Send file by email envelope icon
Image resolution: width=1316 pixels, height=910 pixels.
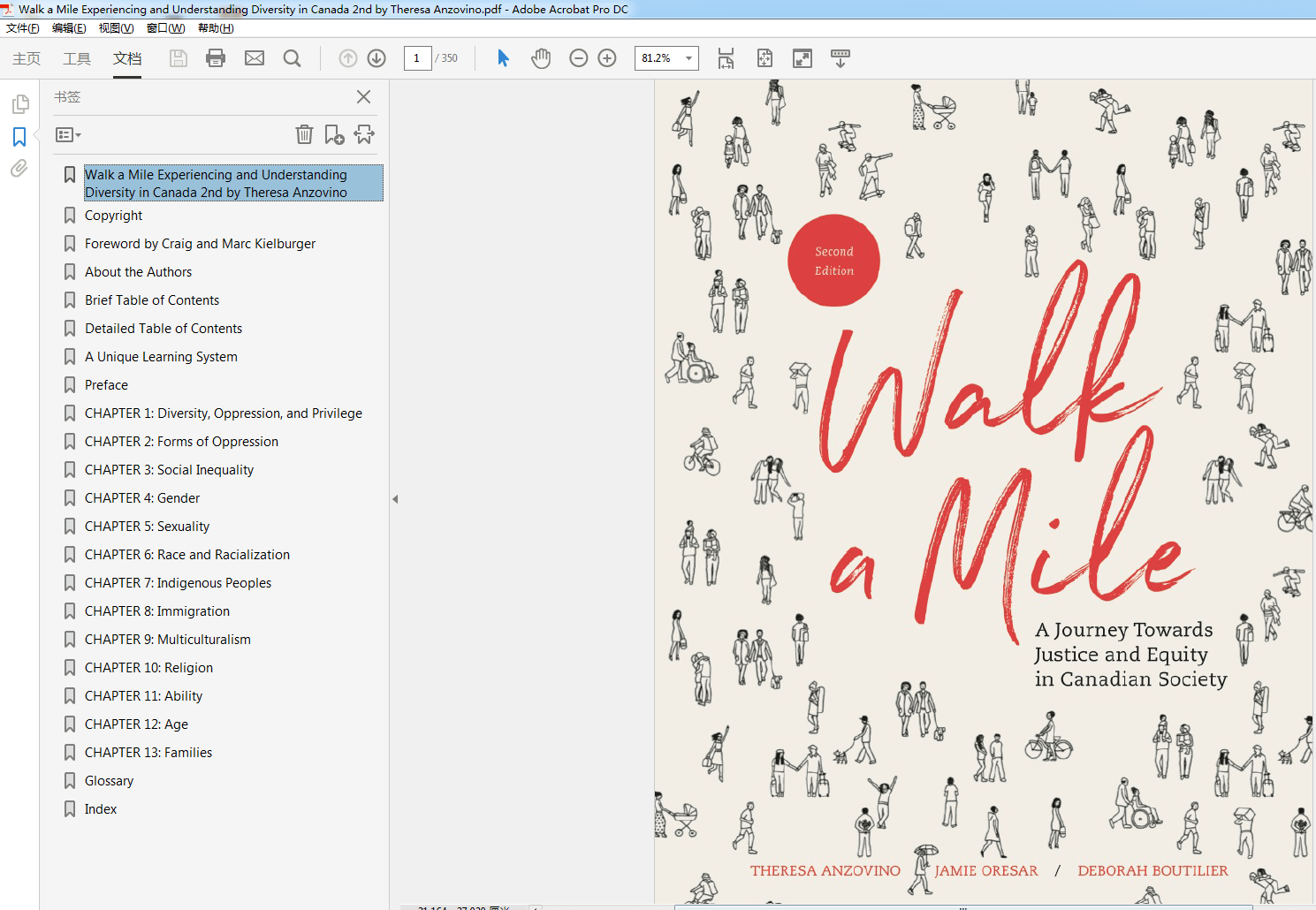(255, 58)
